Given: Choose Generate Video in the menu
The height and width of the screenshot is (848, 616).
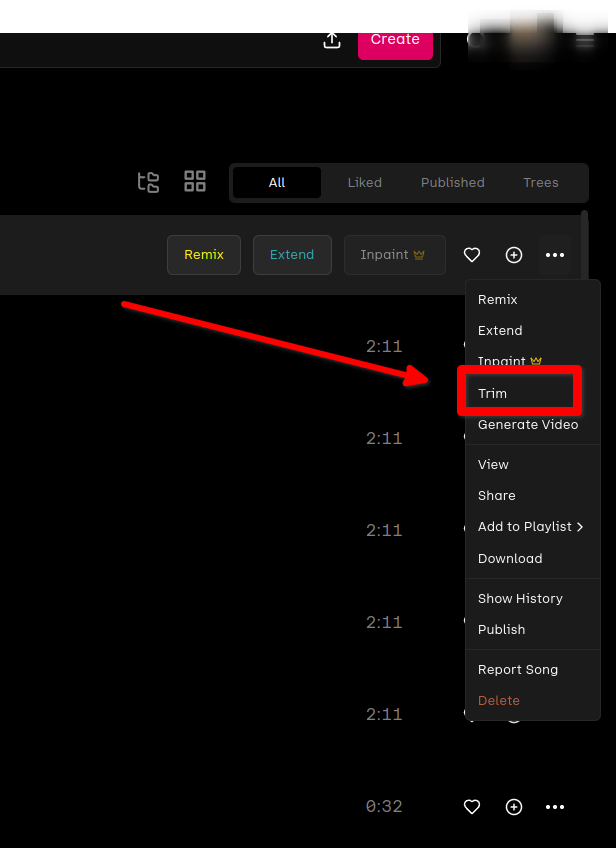Looking at the screenshot, I should click(x=533, y=425).
